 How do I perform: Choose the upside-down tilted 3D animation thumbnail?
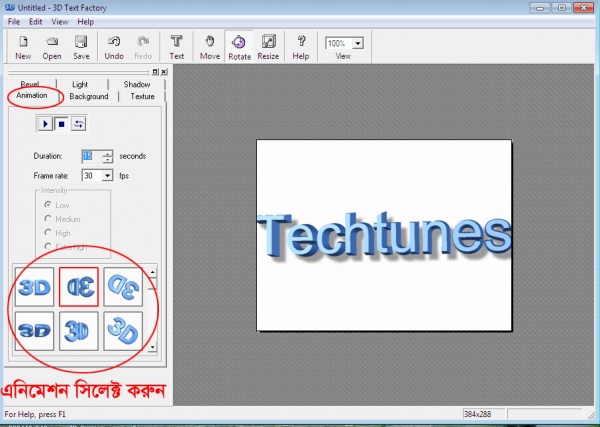(123, 287)
